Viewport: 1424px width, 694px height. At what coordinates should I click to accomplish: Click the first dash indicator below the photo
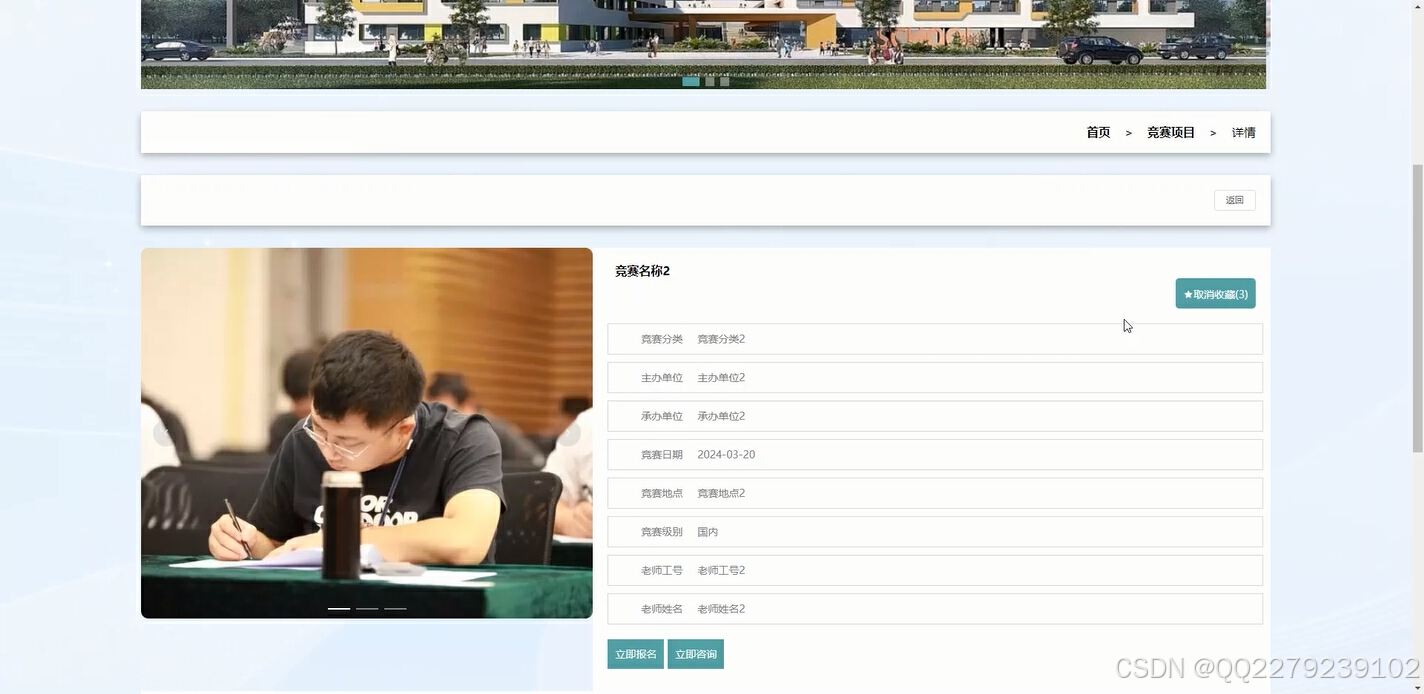338,607
